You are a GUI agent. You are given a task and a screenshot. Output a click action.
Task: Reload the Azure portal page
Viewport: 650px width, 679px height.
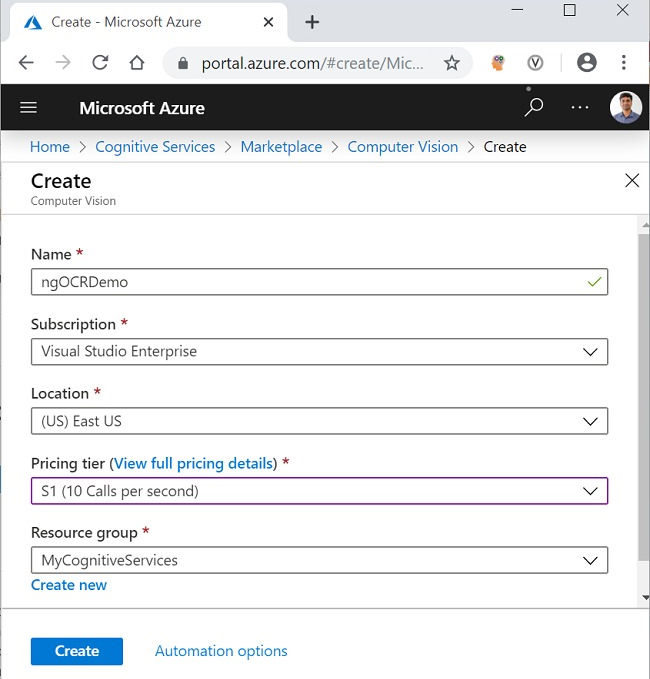click(100, 63)
